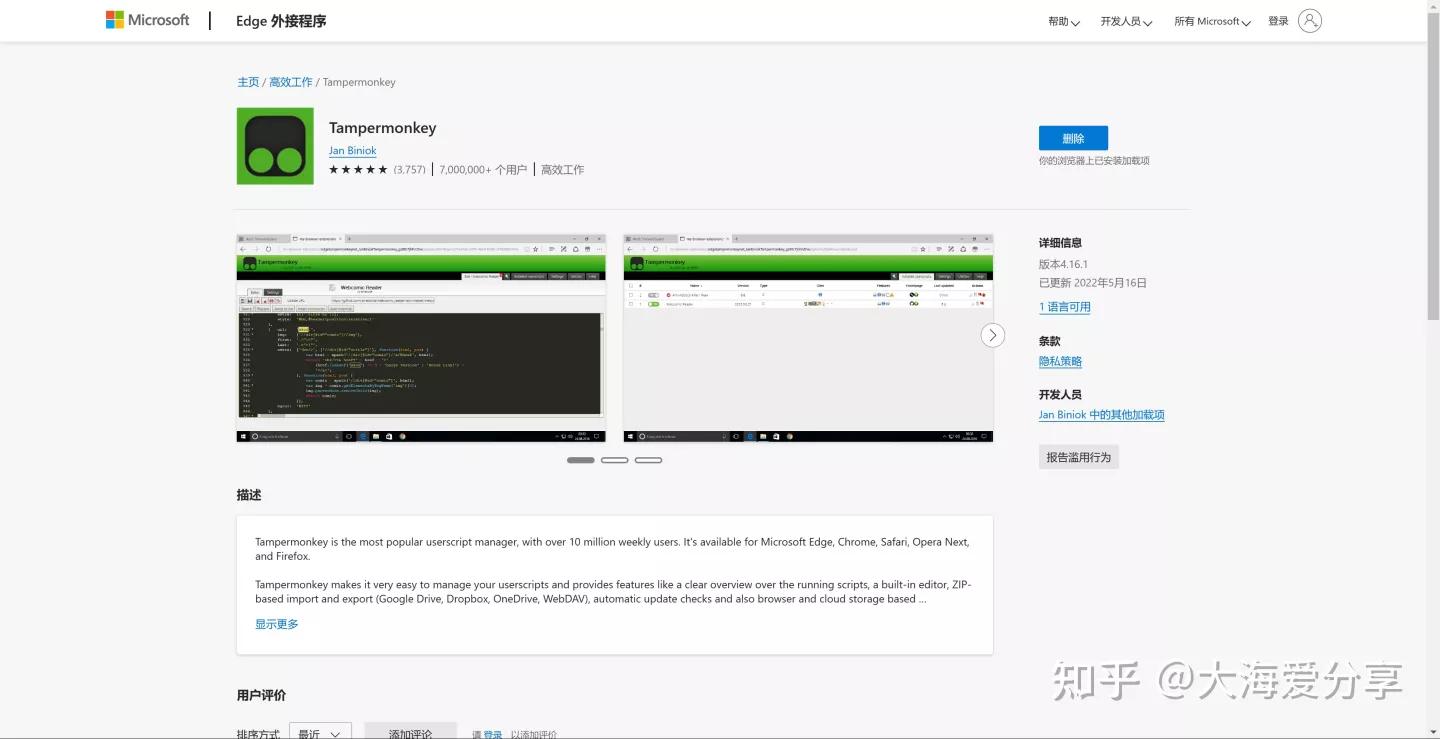Select the second carousel indicator
This screenshot has width=1440, height=739.
click(x=615, y=460)
